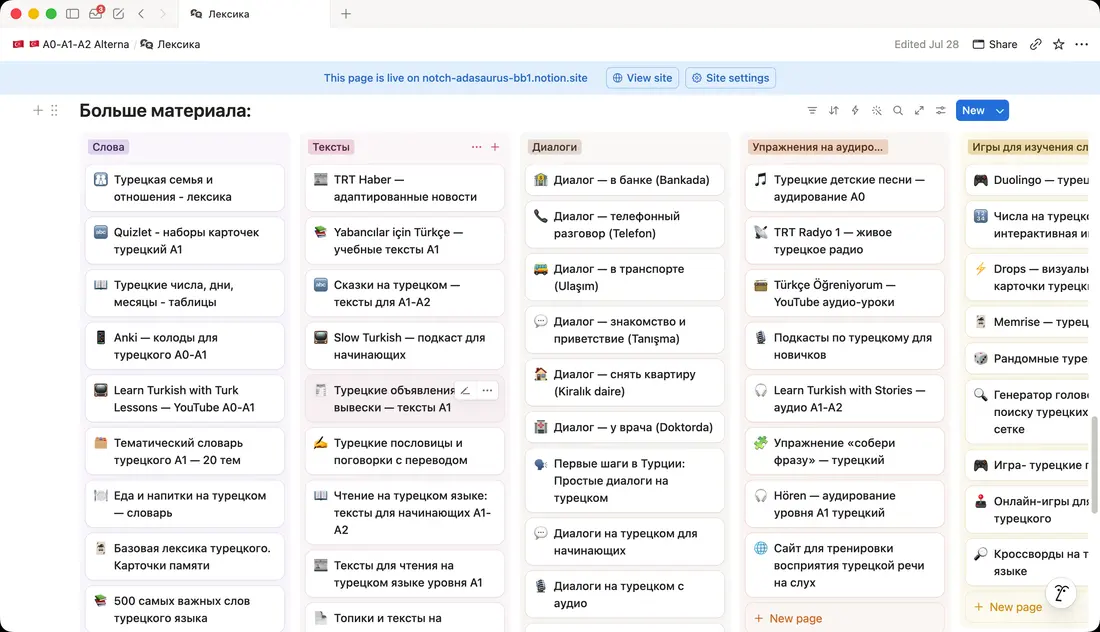Create a new page with compose icon

pos(119,13)
